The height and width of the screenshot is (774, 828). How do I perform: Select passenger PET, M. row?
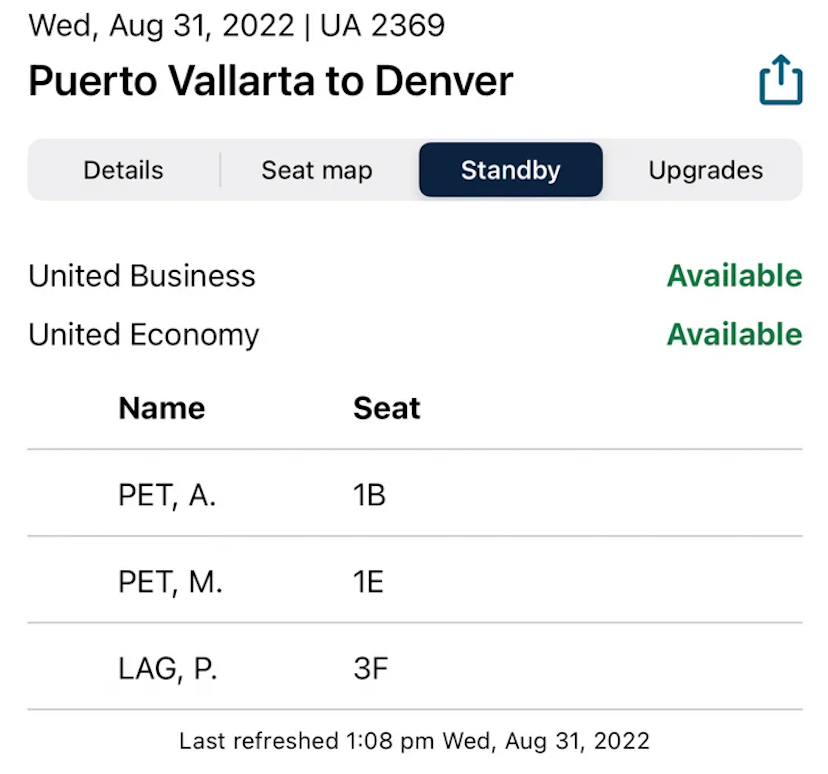pos(168,581)
